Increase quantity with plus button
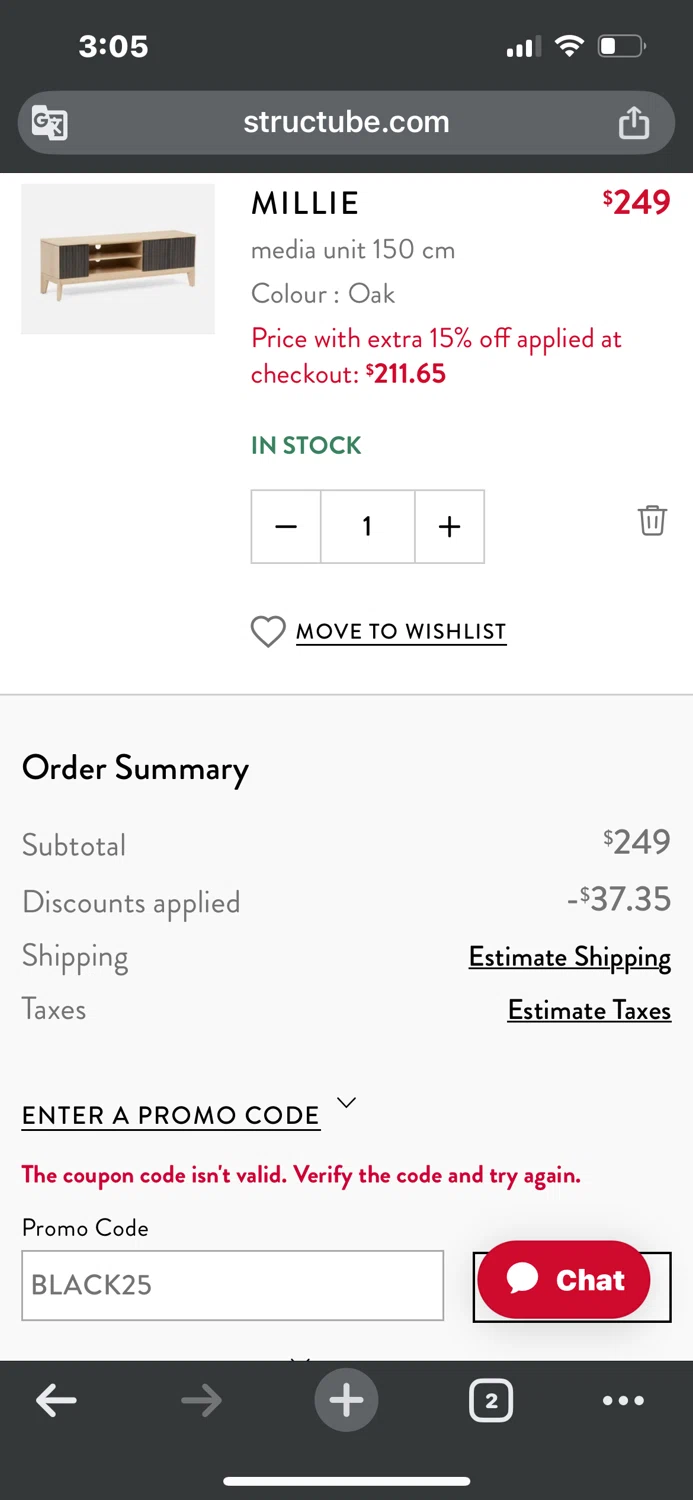 [x=449, y=527]
